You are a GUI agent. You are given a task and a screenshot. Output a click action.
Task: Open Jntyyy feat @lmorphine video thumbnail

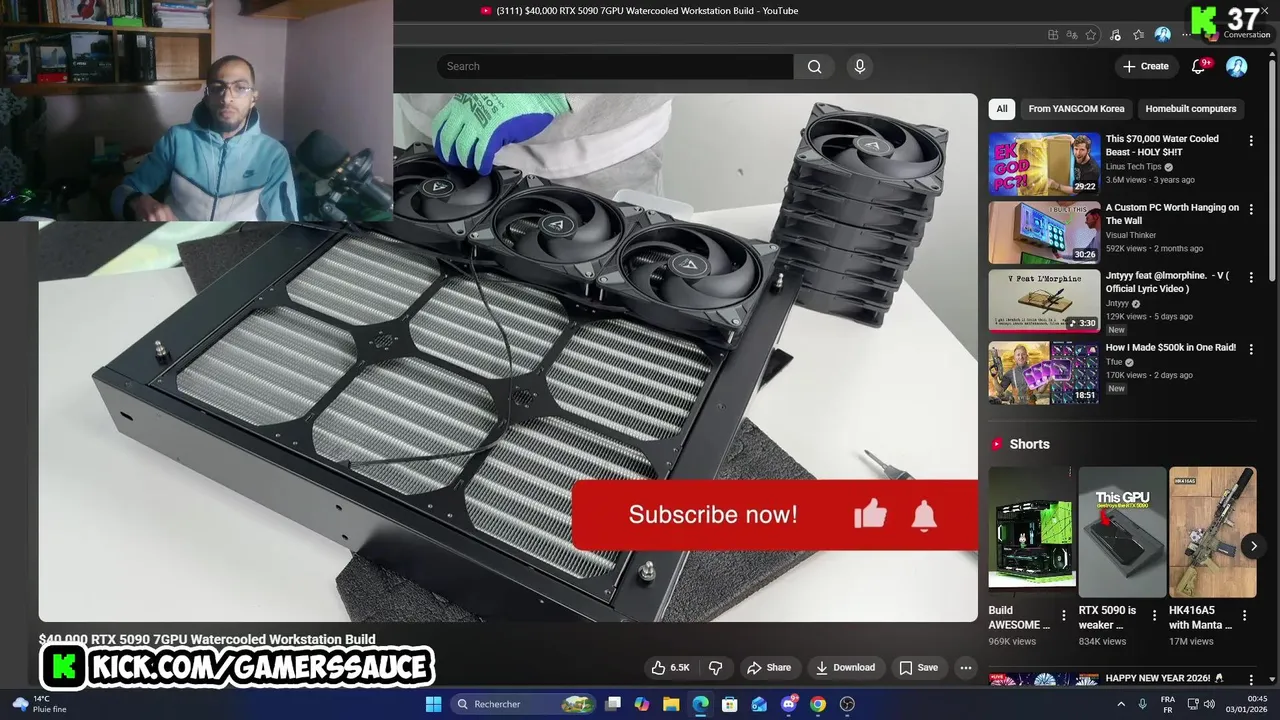(x=1044, y=301)
